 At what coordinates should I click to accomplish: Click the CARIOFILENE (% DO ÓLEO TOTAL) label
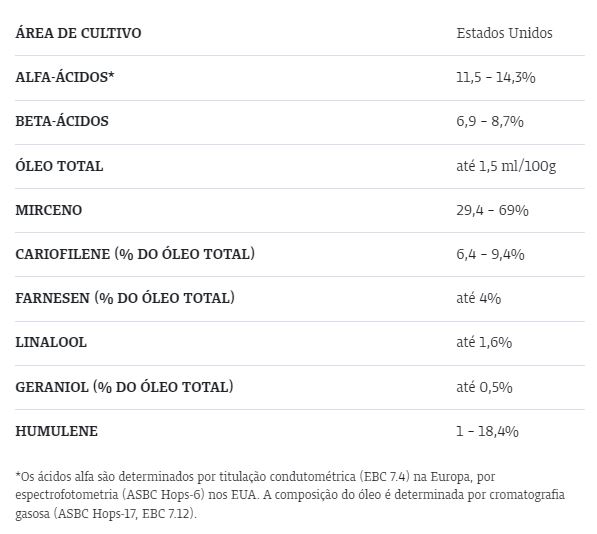click(x=135, y=254)
